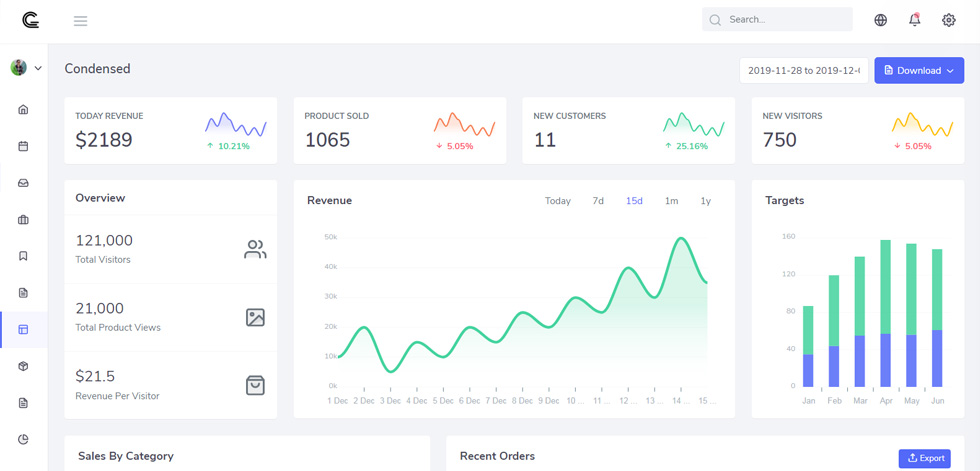
Task: Click the Jun bar in Targets chart
Action: (937, 318)
